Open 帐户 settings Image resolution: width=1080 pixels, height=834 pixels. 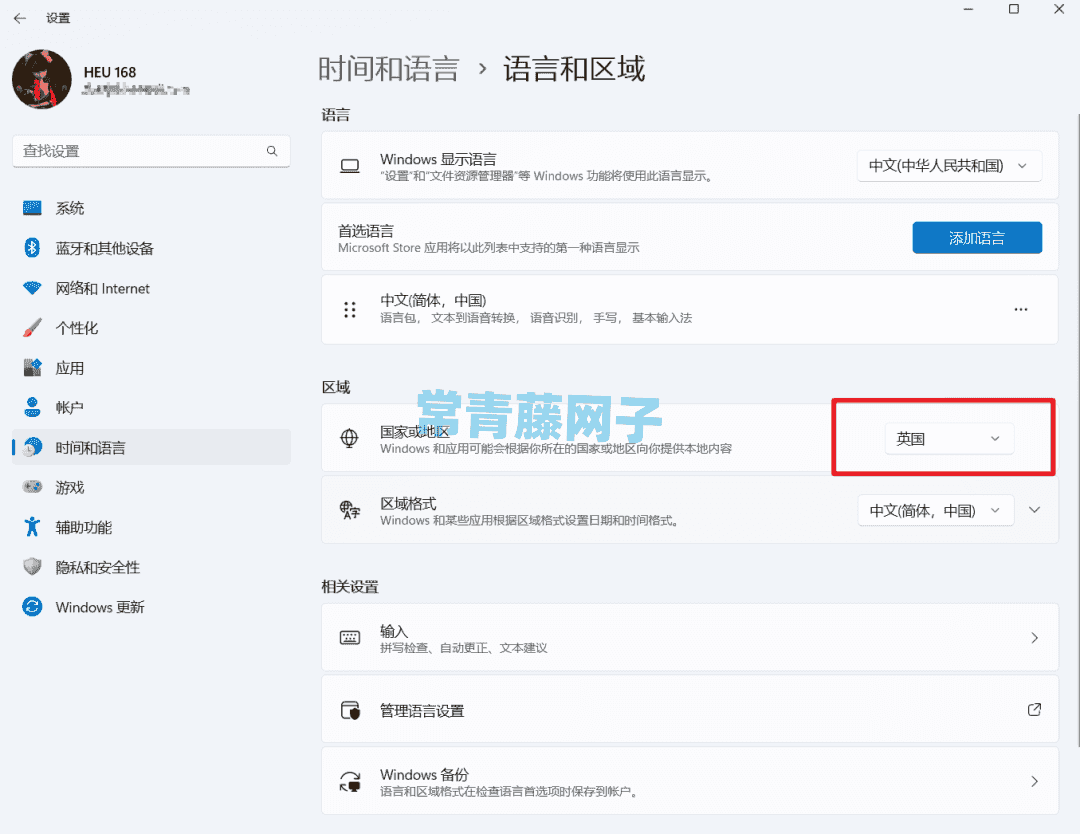[151, 408]
